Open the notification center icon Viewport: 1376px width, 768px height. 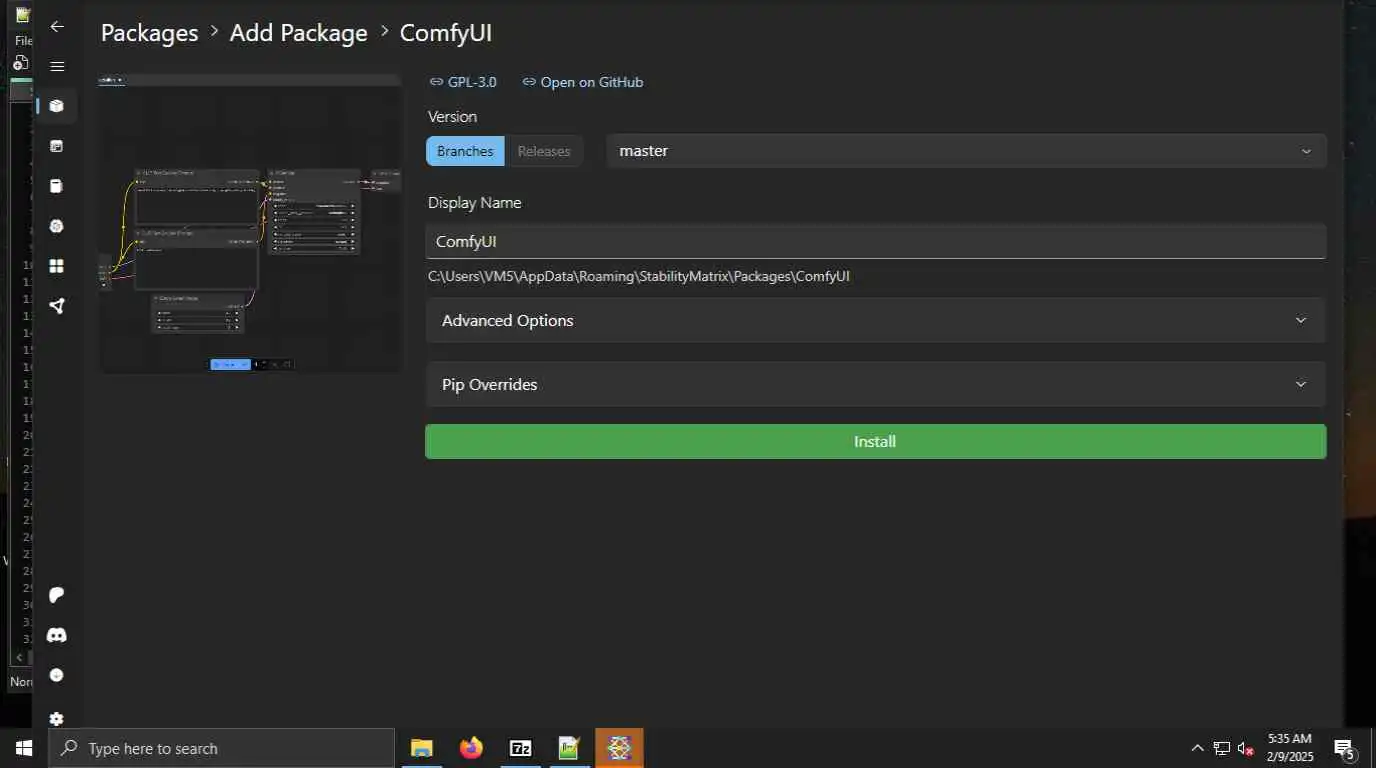click(x=1345, y=748)
